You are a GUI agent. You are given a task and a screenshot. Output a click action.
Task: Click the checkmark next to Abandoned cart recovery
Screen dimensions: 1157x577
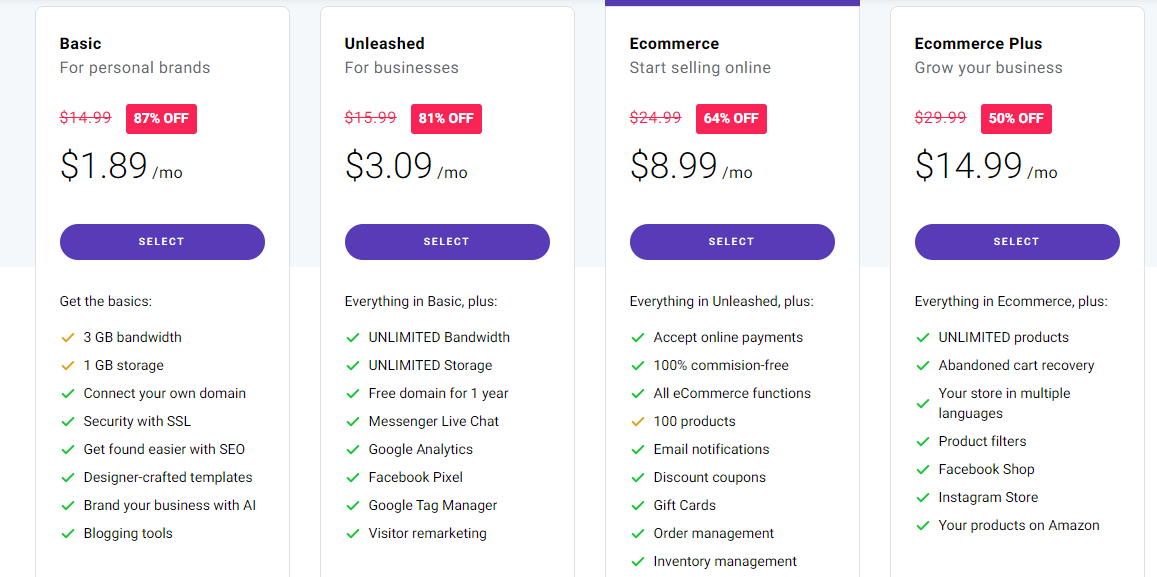click(923, 366)
